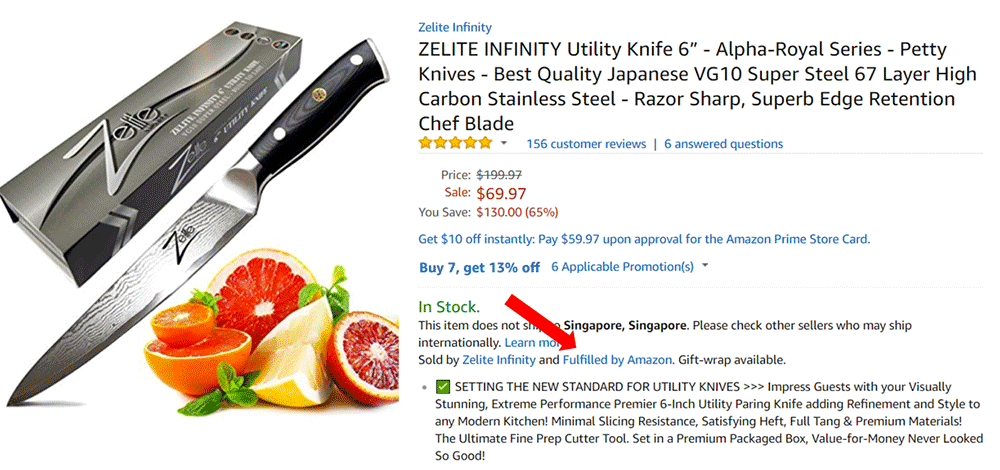This screenshot has height=470, width=1000.
Task: Open Zelite Infinity brand link above title
Action: coord(455,27)
